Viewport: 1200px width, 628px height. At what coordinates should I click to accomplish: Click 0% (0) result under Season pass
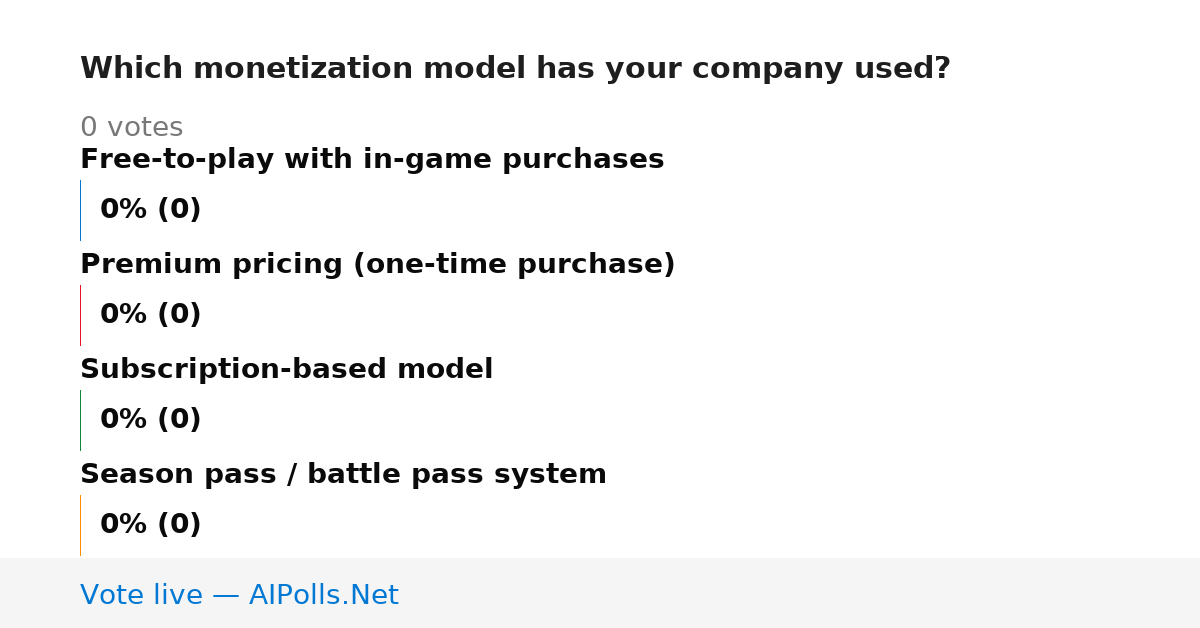(x=151, y=525)
